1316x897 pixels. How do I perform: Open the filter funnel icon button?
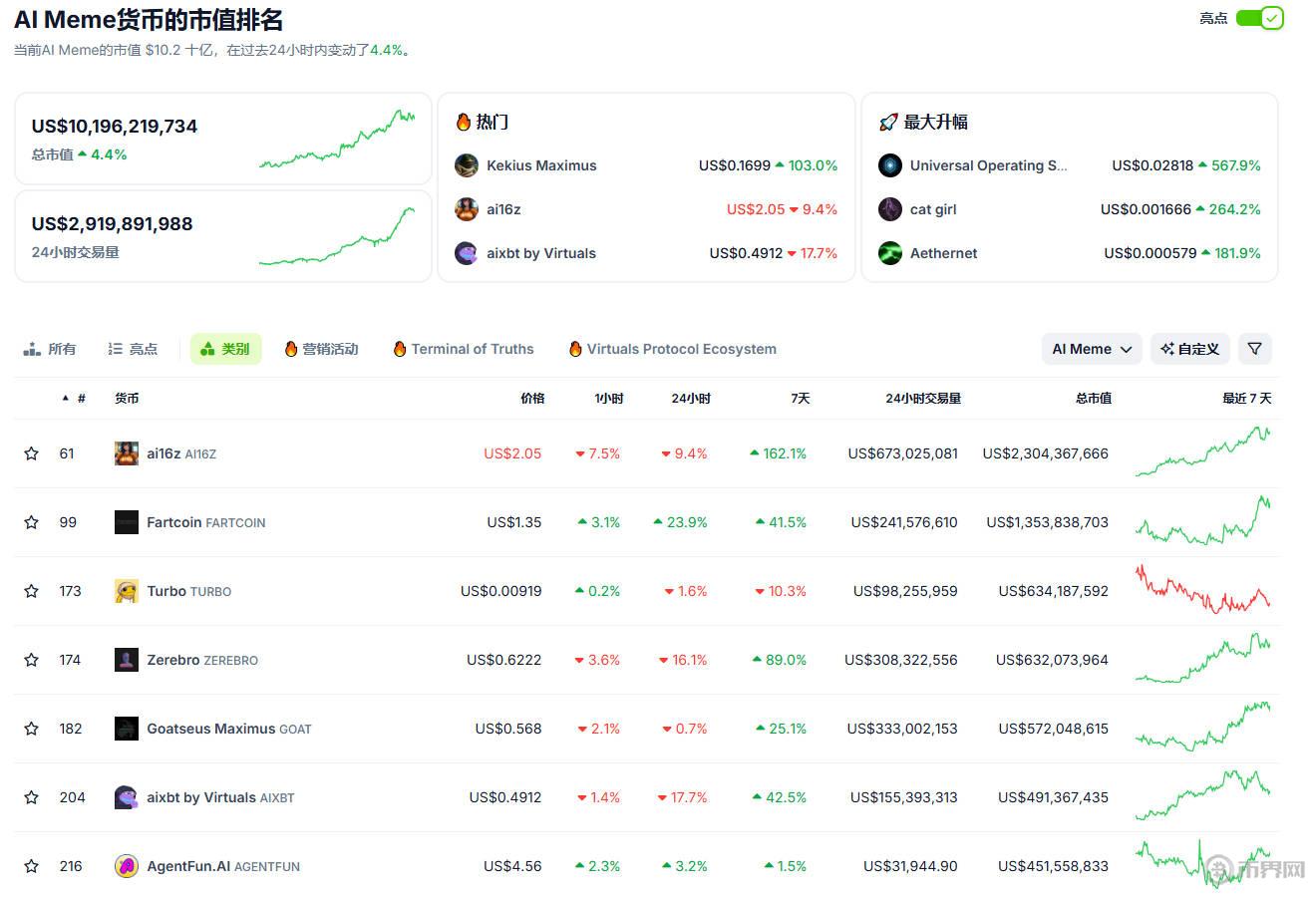(x=1255, y=349)
